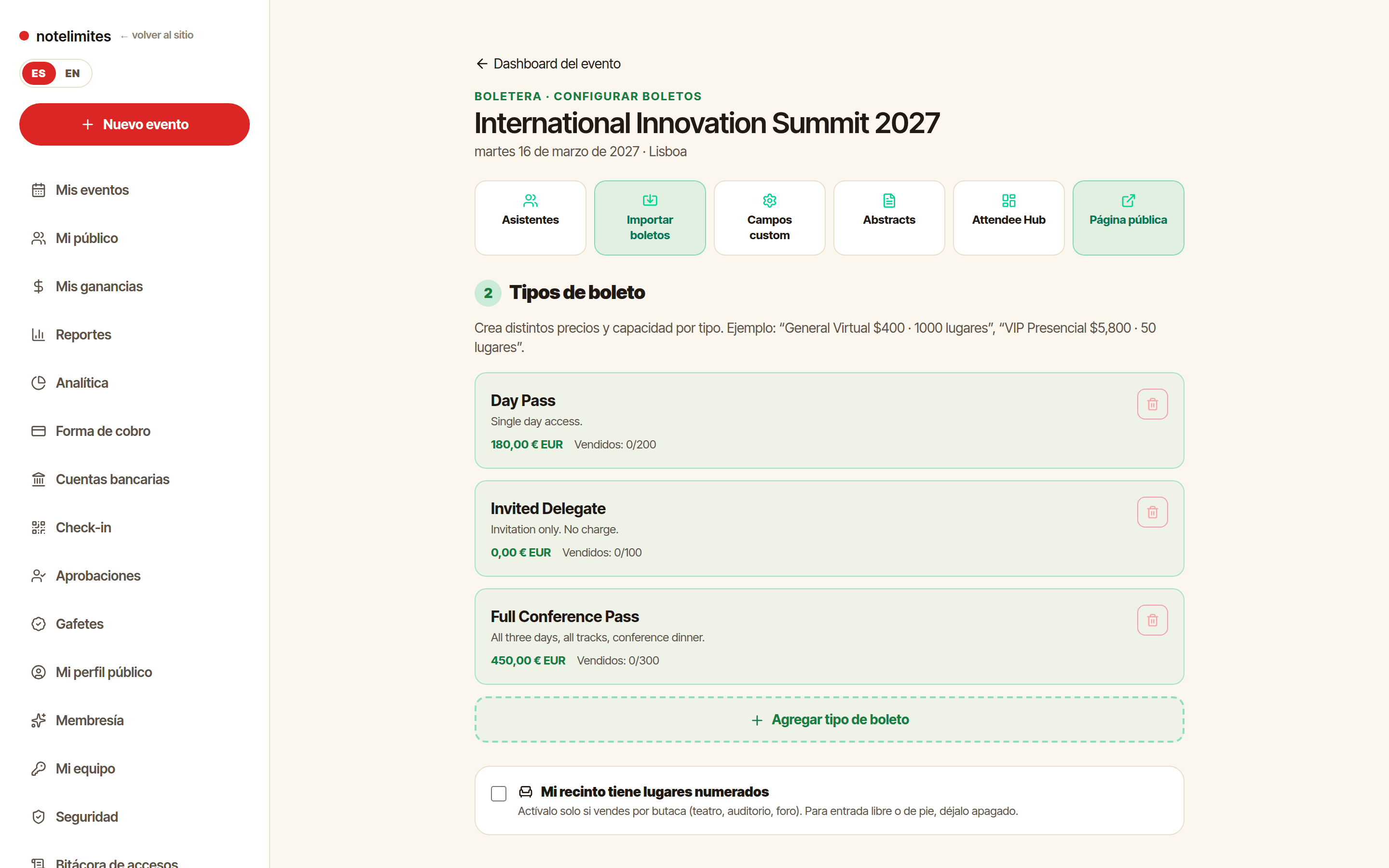Delete the Full Conference Pass ticket
Screen dimensions: 1389x868
coord(1152,620)
